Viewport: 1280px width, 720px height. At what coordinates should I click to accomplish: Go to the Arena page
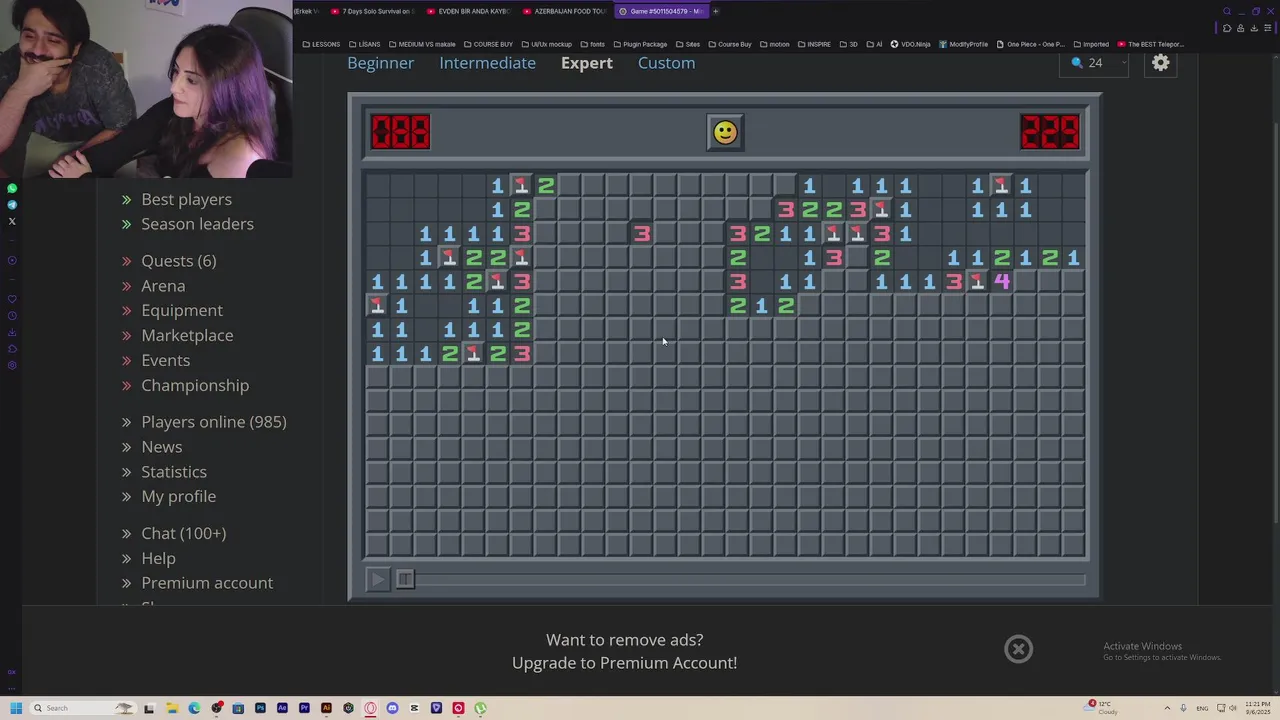tap(163, 286)
